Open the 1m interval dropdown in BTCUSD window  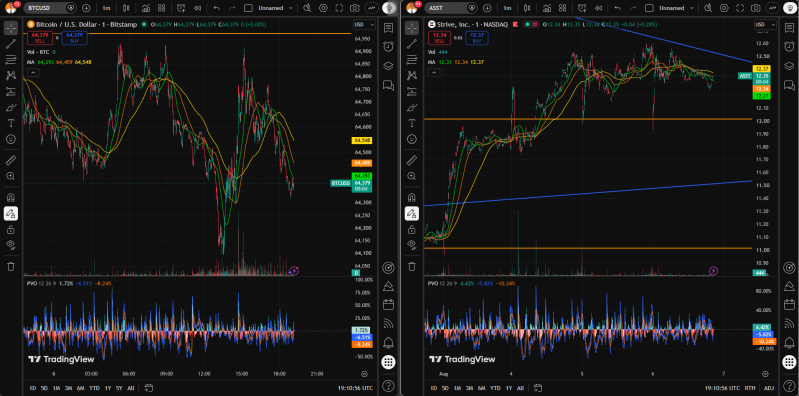coord(106,8)
